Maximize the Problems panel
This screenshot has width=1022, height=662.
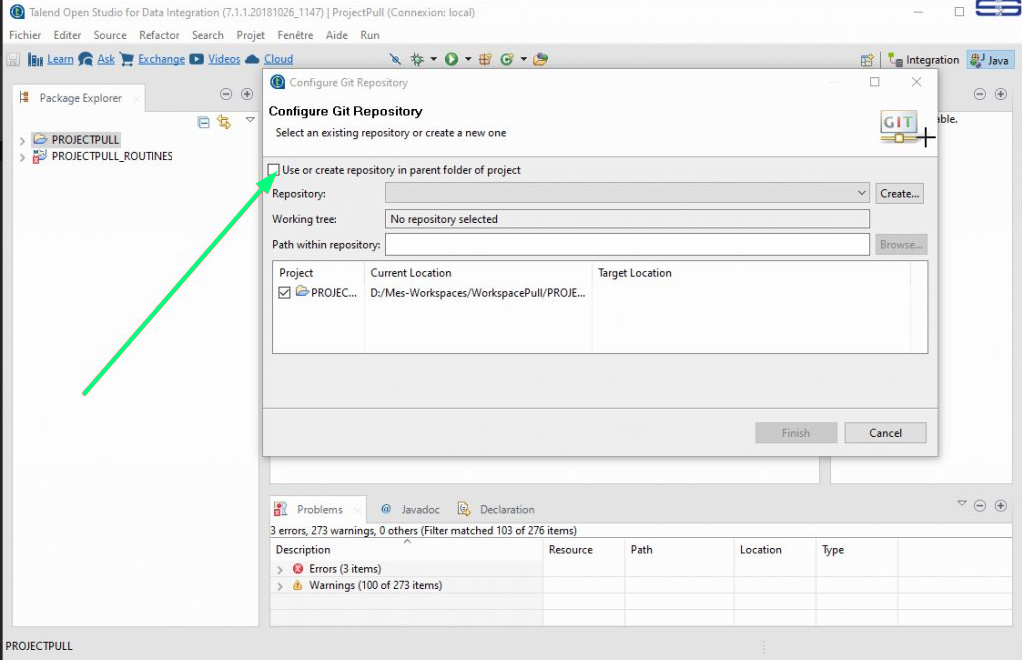1000,506
